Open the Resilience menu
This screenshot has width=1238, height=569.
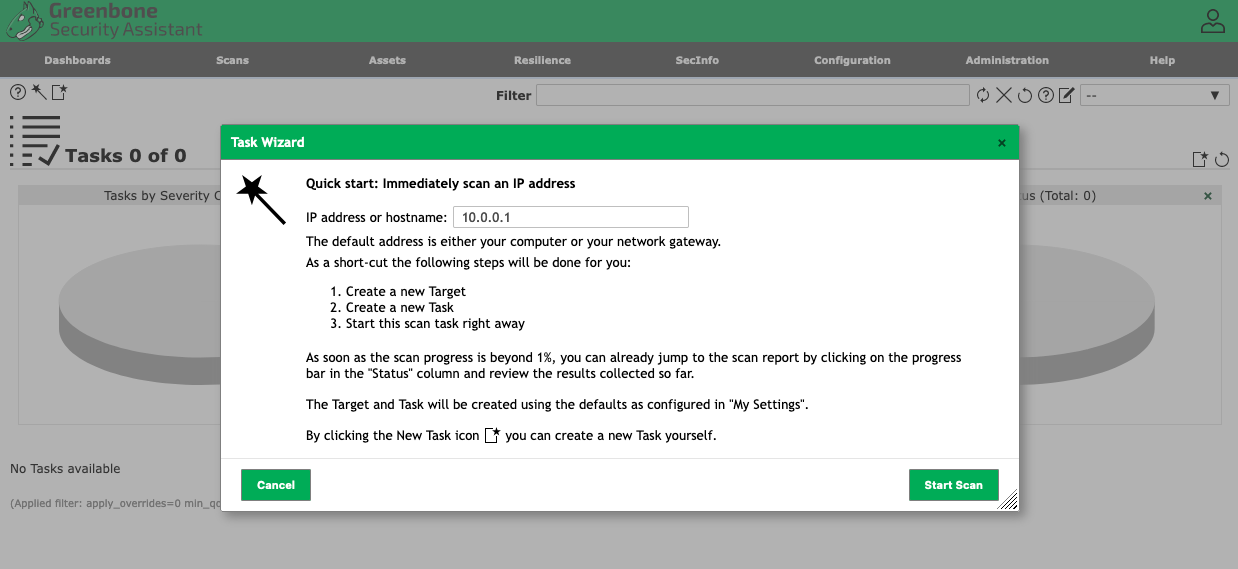(x=542, y=60)
